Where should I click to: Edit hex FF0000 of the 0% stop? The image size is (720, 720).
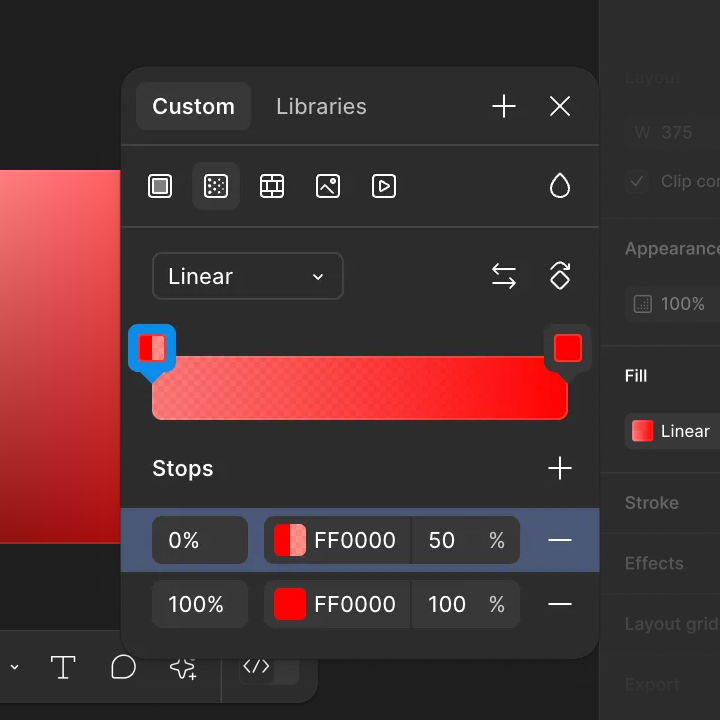(x=354, y=540)
